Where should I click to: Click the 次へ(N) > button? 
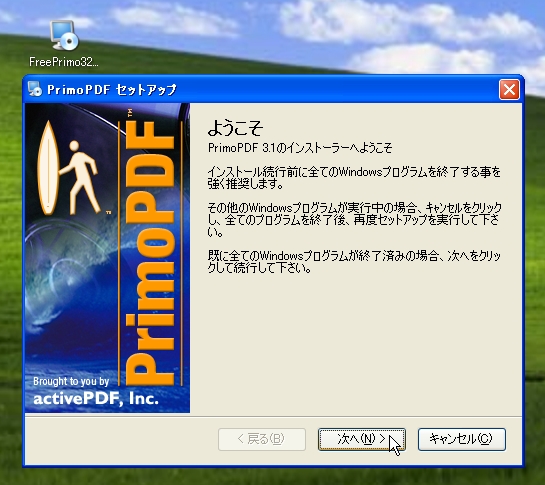362,439
